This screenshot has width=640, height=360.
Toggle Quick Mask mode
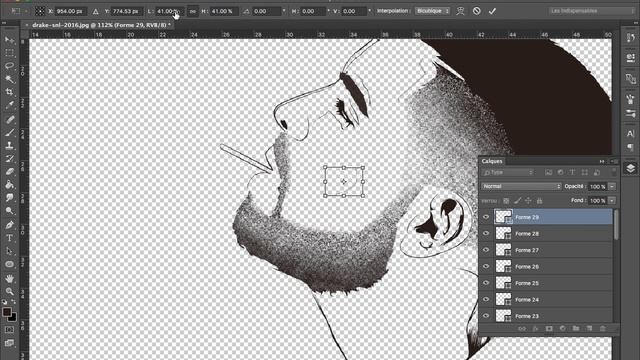coord(9,329)
